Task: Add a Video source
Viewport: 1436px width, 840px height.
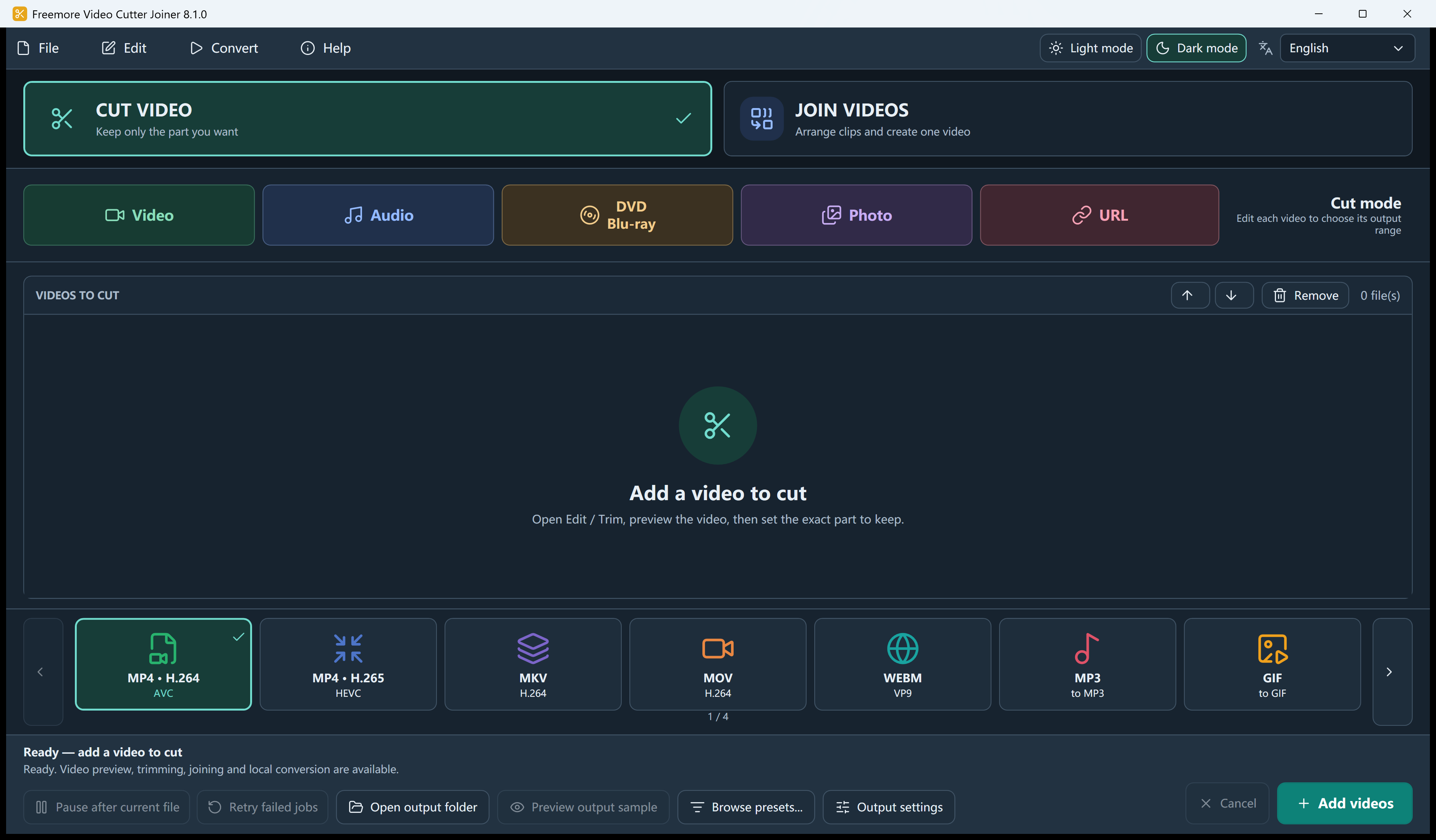Action: click(x=139, y=215)
